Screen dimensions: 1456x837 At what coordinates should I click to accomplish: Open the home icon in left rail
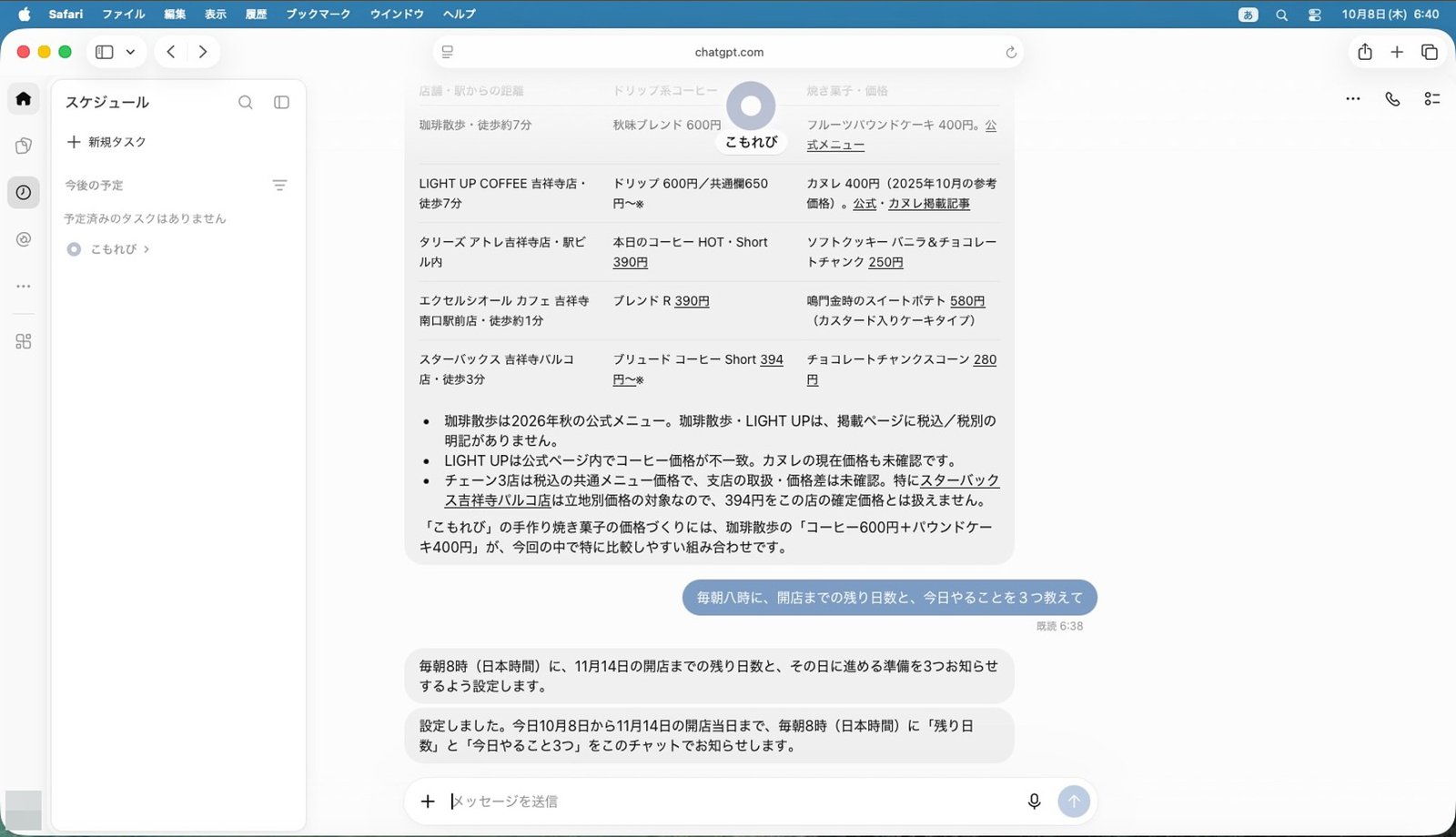coord(24,98)
